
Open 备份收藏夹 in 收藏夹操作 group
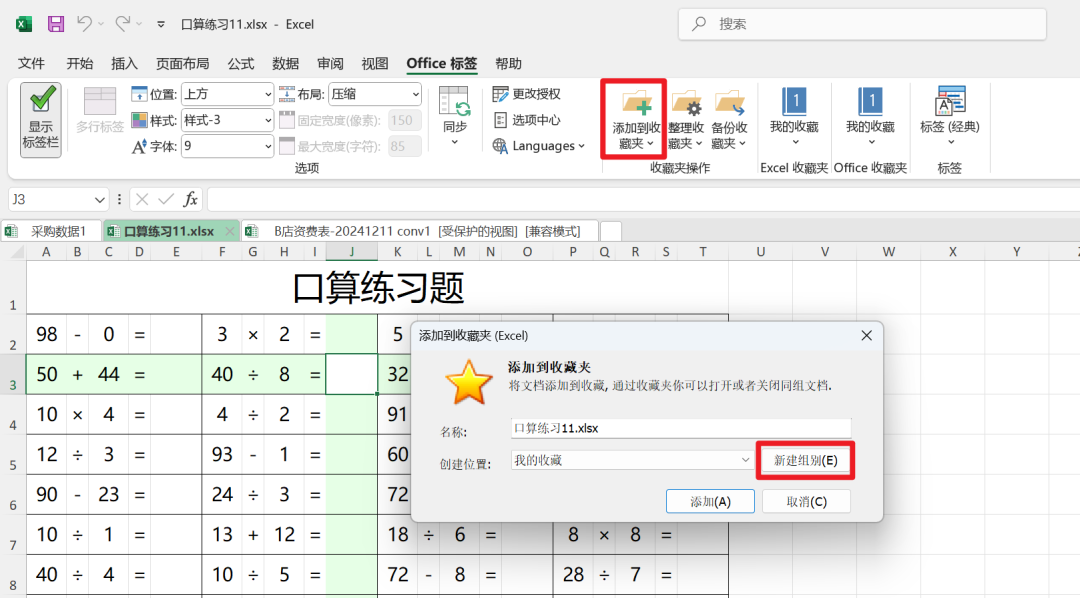[730, 118]
